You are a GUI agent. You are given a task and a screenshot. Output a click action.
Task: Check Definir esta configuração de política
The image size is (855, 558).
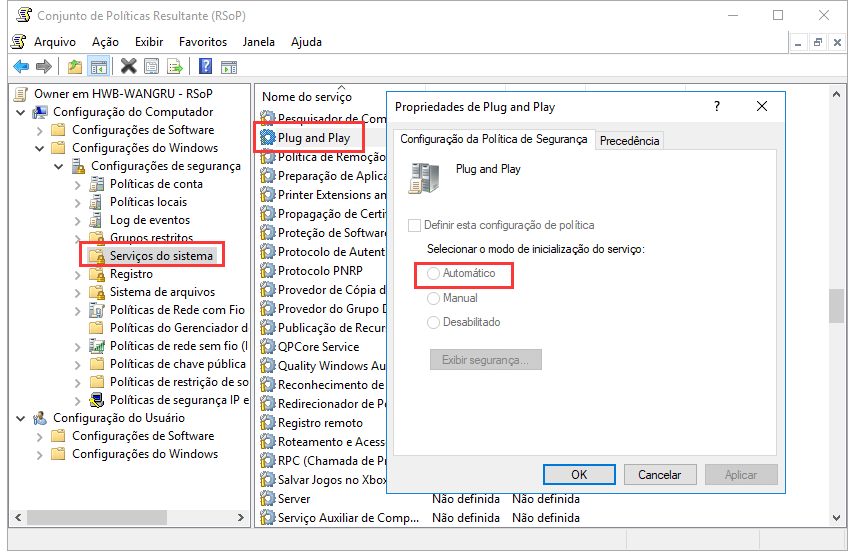414,225
